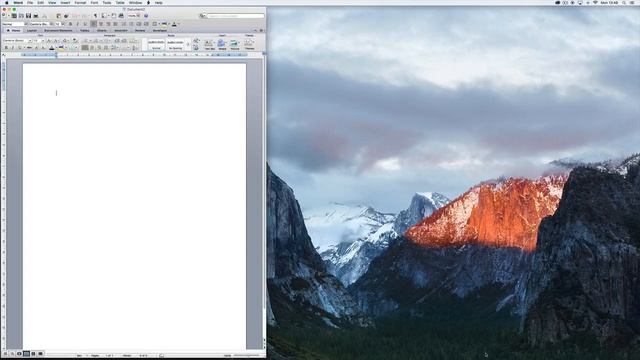Click line spacing icon in ribbon
640x360 pixels.
coord(115,48)
